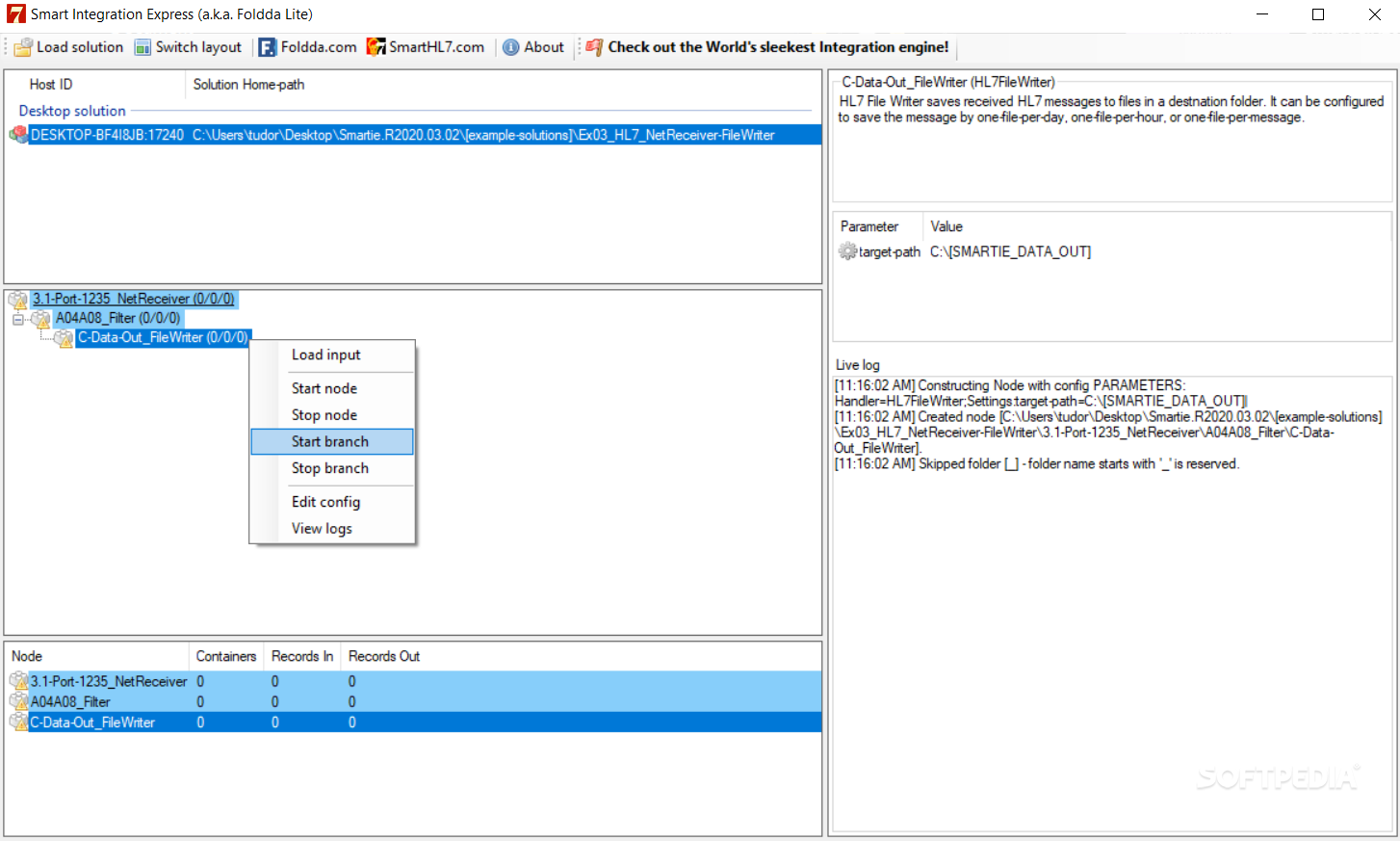The image size is (1400, 841).
Task: Select the DESKTOP-BF4I8JB:17240 host row
Action: [415, 135]
